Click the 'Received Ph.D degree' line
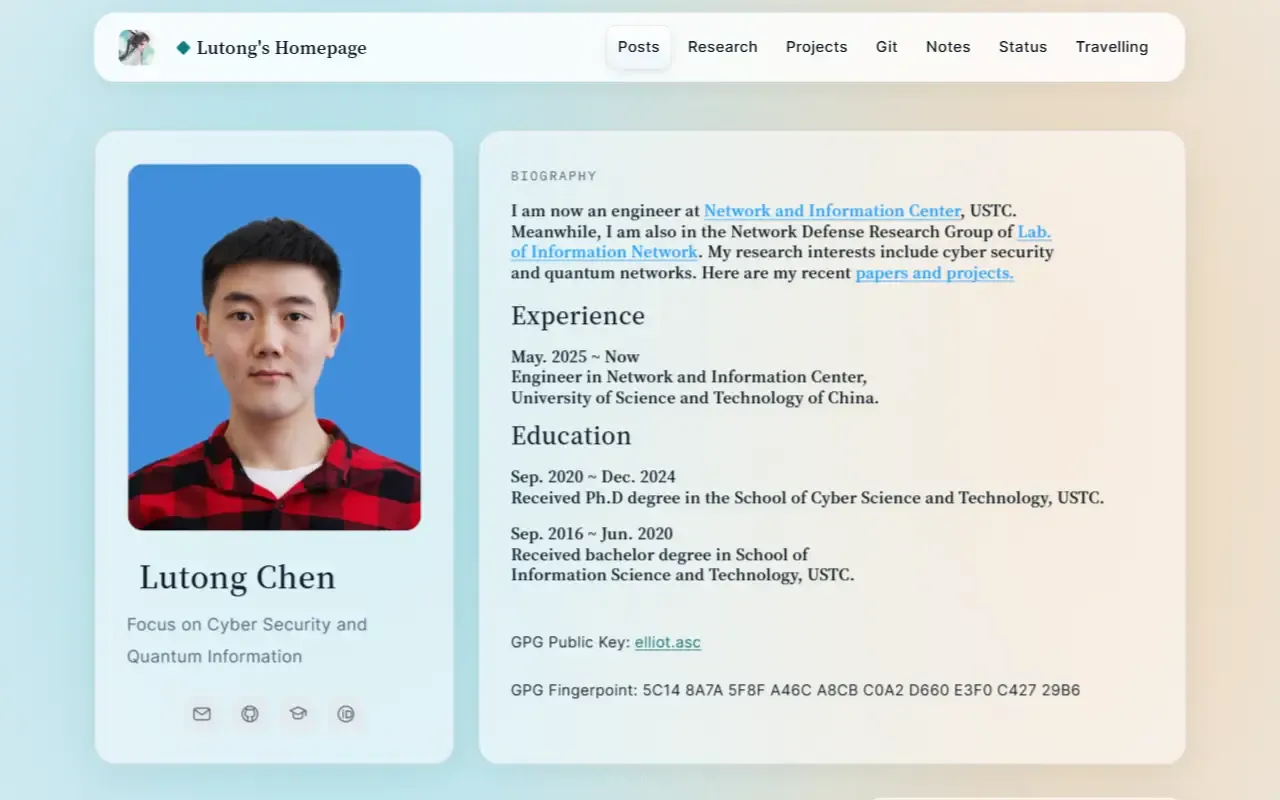The image size is (1280, 800). [x=807, y=498]
